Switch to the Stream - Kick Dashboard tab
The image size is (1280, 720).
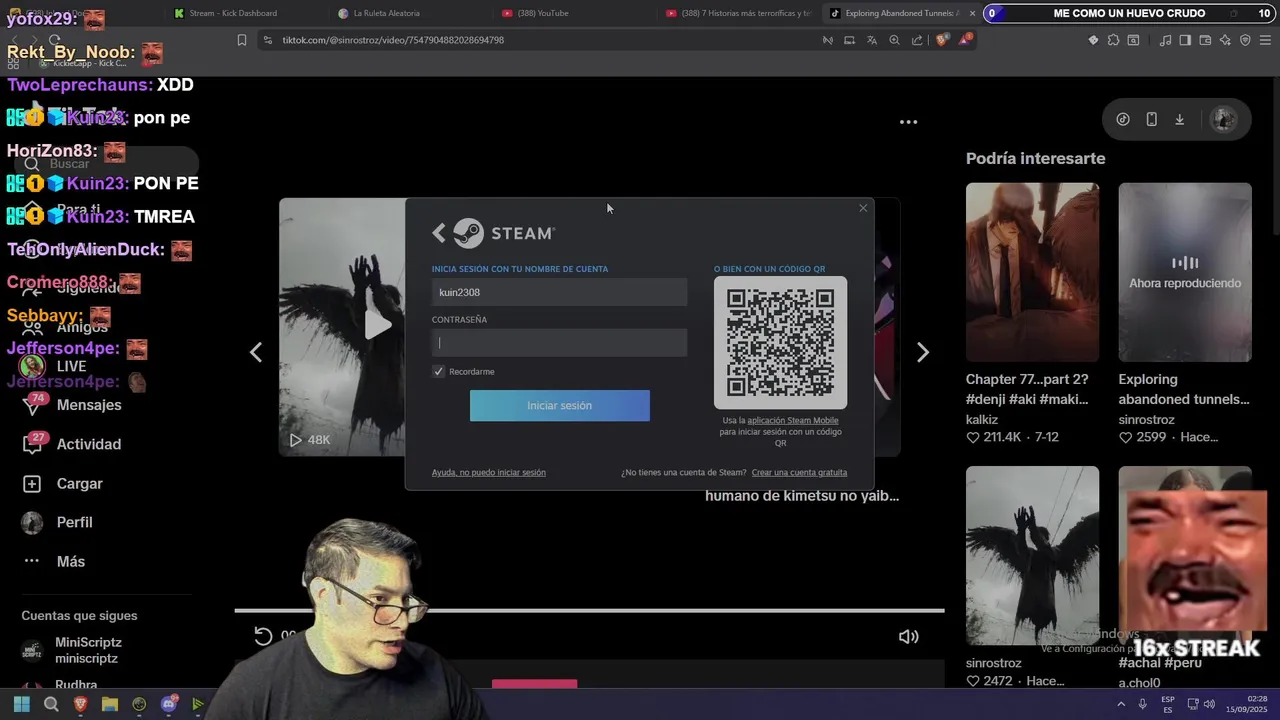point(233,13)
